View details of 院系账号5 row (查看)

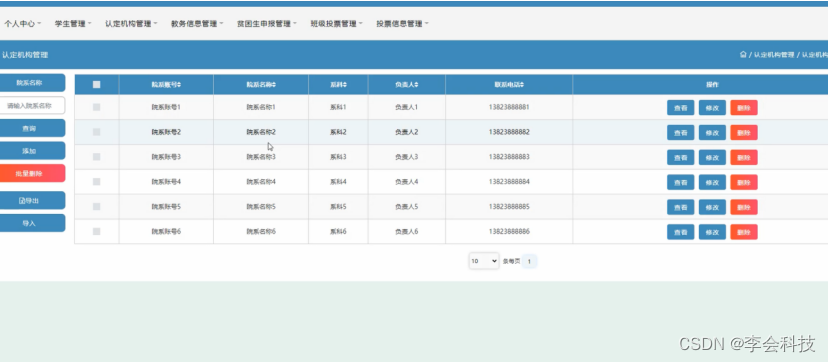(x=680, y=207)
